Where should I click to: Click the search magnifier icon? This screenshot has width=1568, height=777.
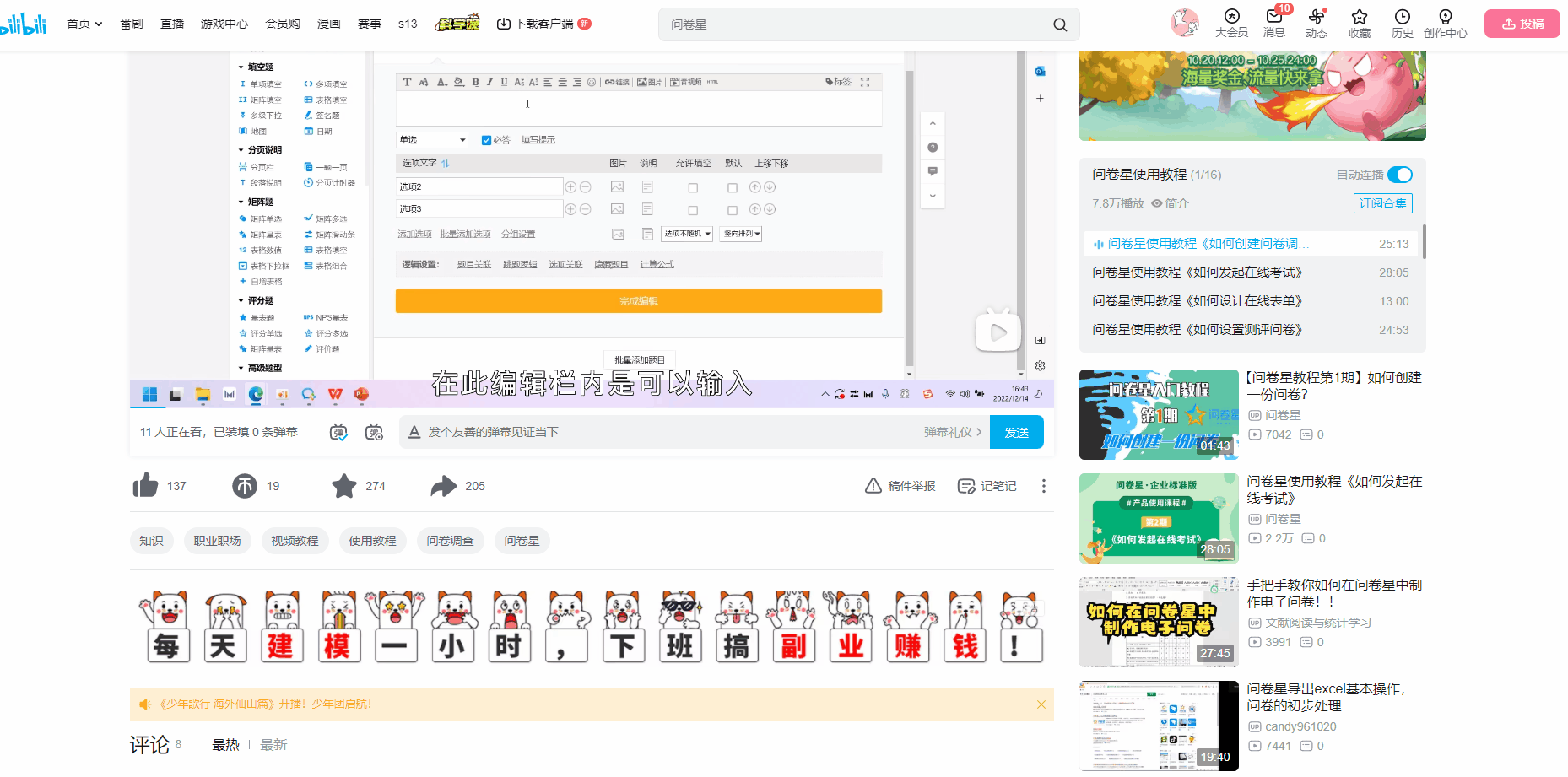pos(1060,24)
